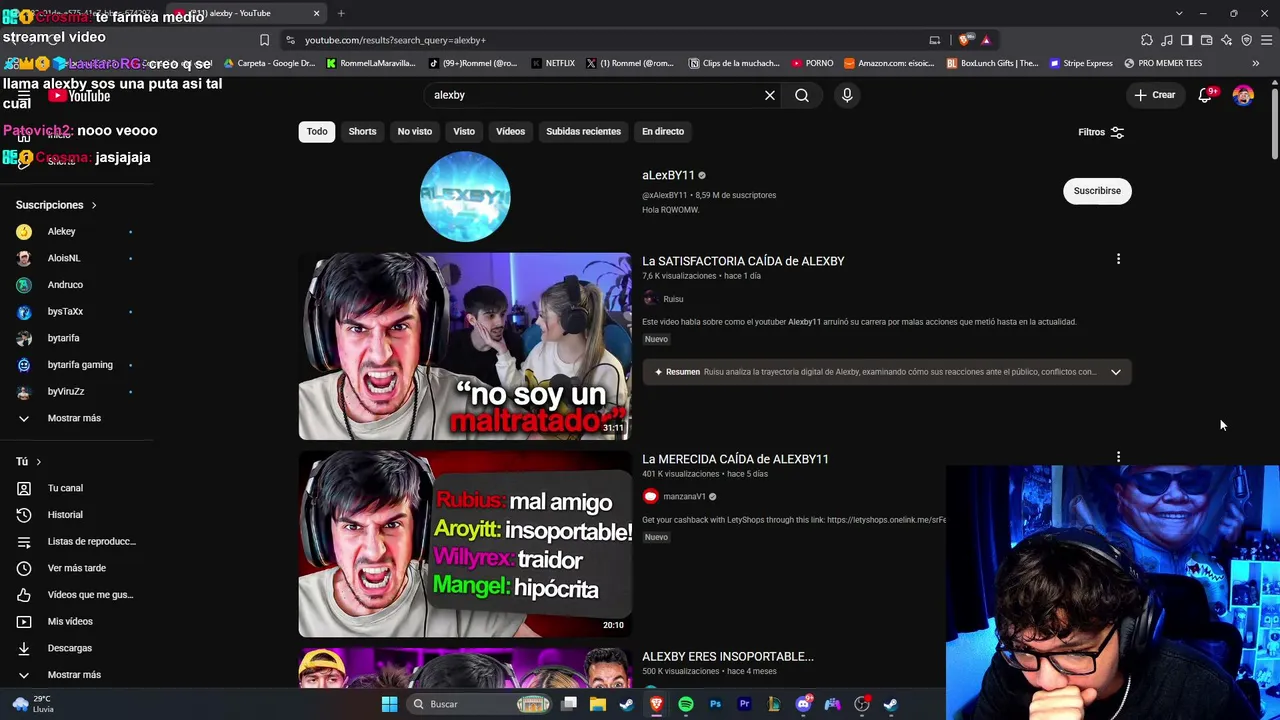1280x720 pixels.
Task: Open video title La MERECIDA CAÍDA de ALEXBY11
Action: (x=735, y=459)
